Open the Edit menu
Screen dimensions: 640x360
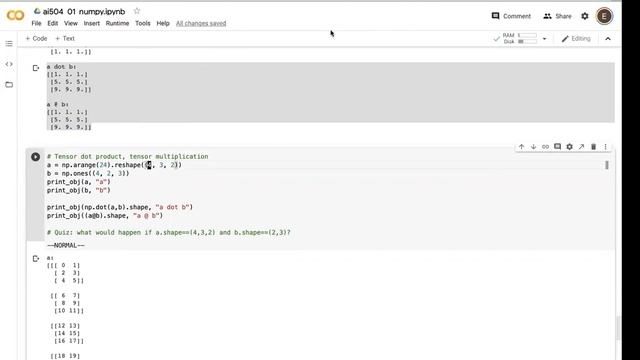tap(53, 23)
